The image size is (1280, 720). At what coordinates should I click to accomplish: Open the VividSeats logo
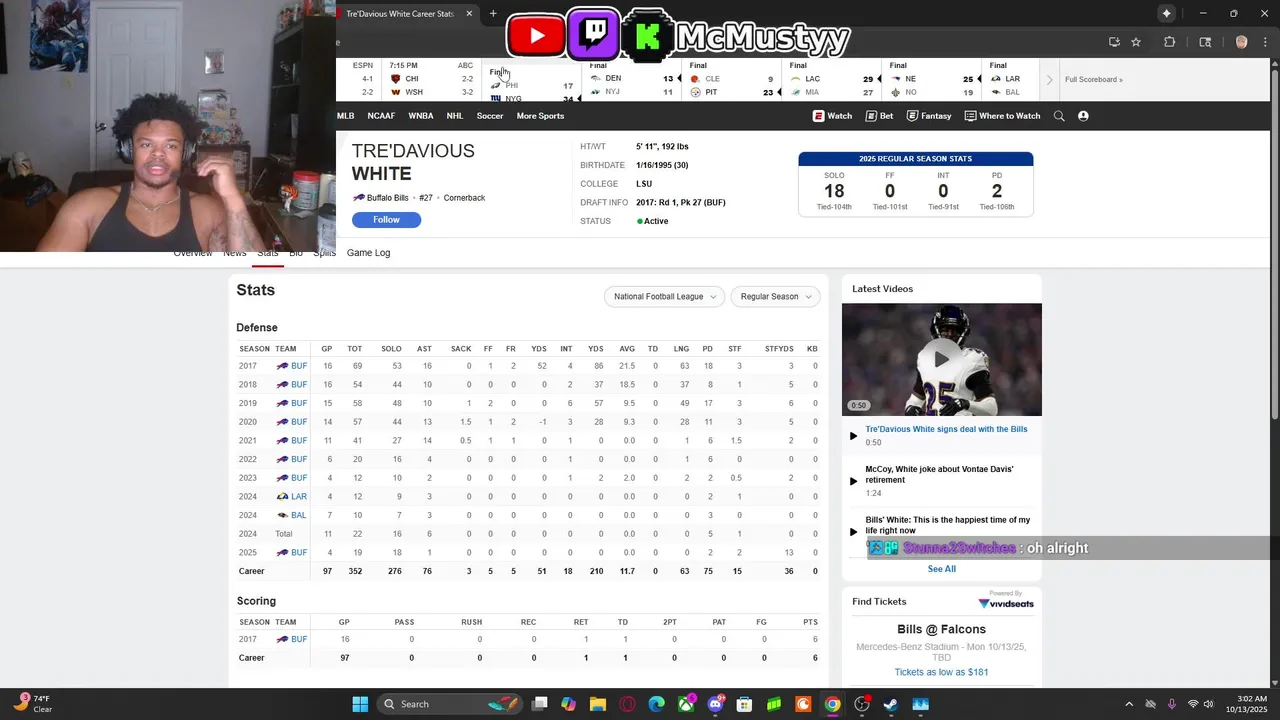[1006, 603]
